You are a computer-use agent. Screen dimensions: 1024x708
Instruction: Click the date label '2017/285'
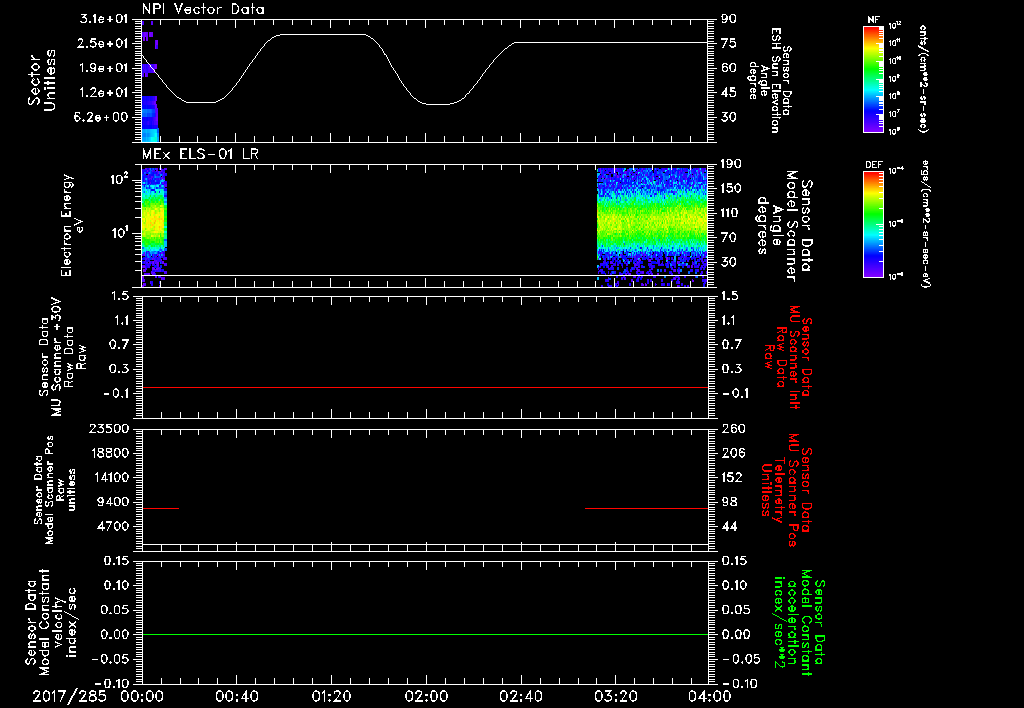tap(69, 697)
